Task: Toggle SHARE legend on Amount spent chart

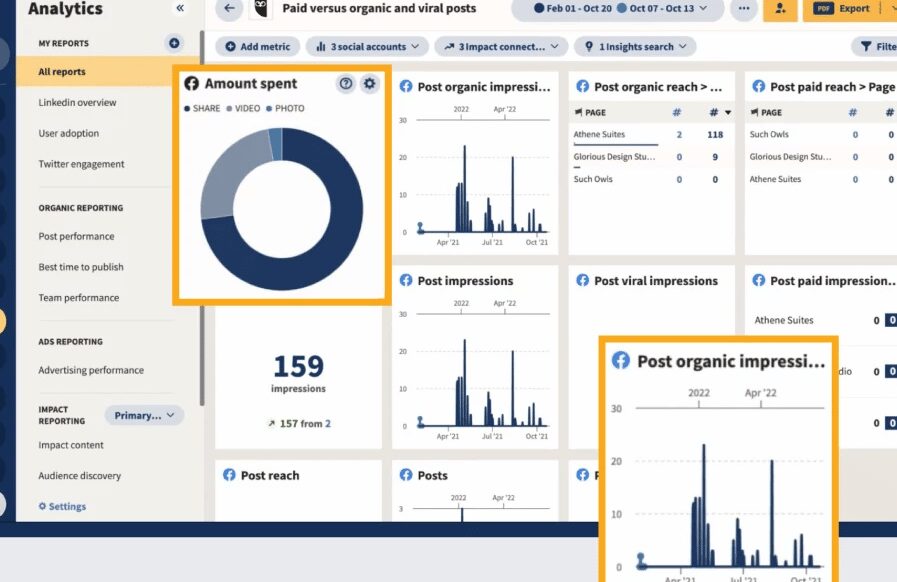Action: [x=202, y=108]
